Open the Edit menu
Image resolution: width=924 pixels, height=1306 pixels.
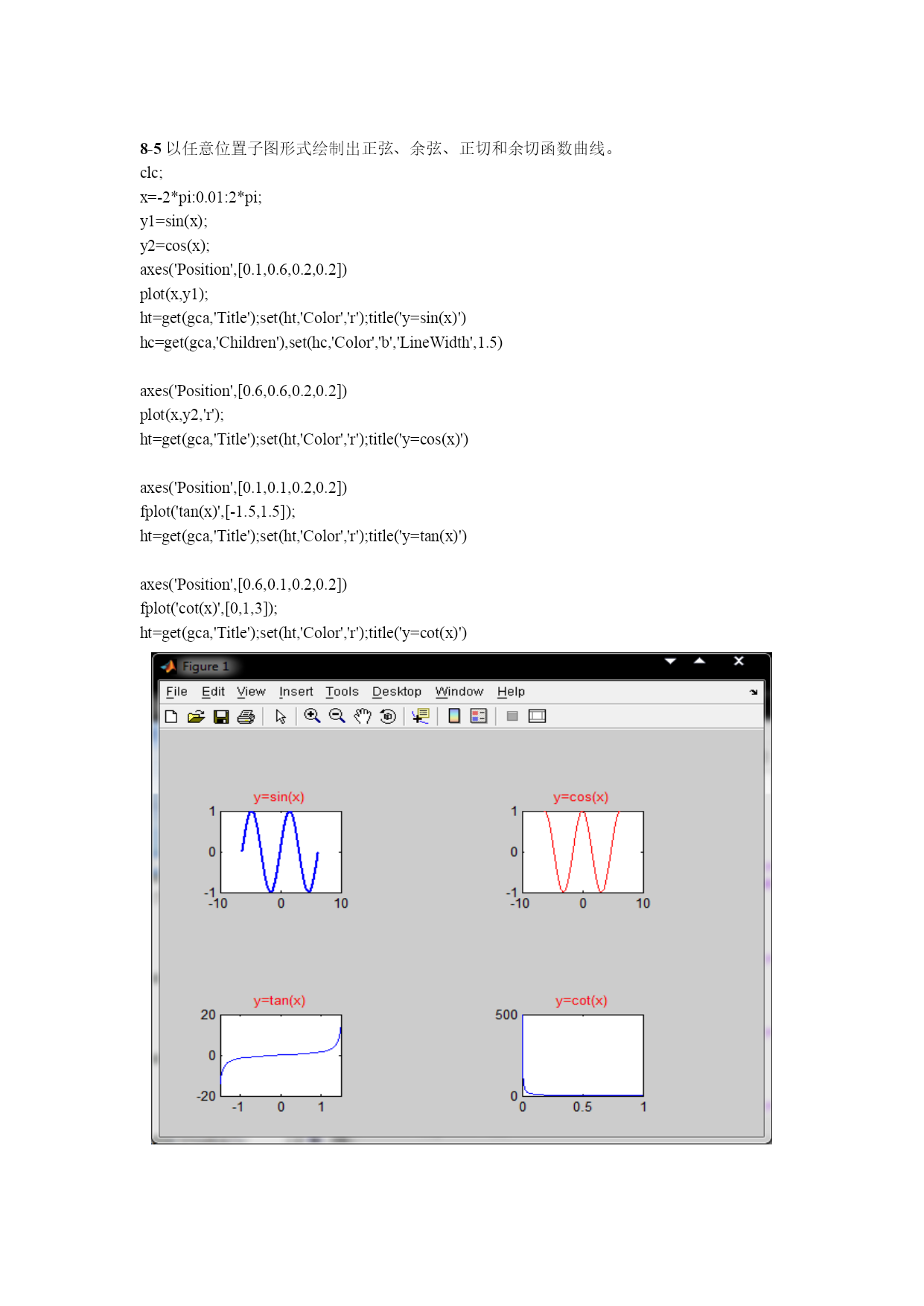(x=213, y=692)
